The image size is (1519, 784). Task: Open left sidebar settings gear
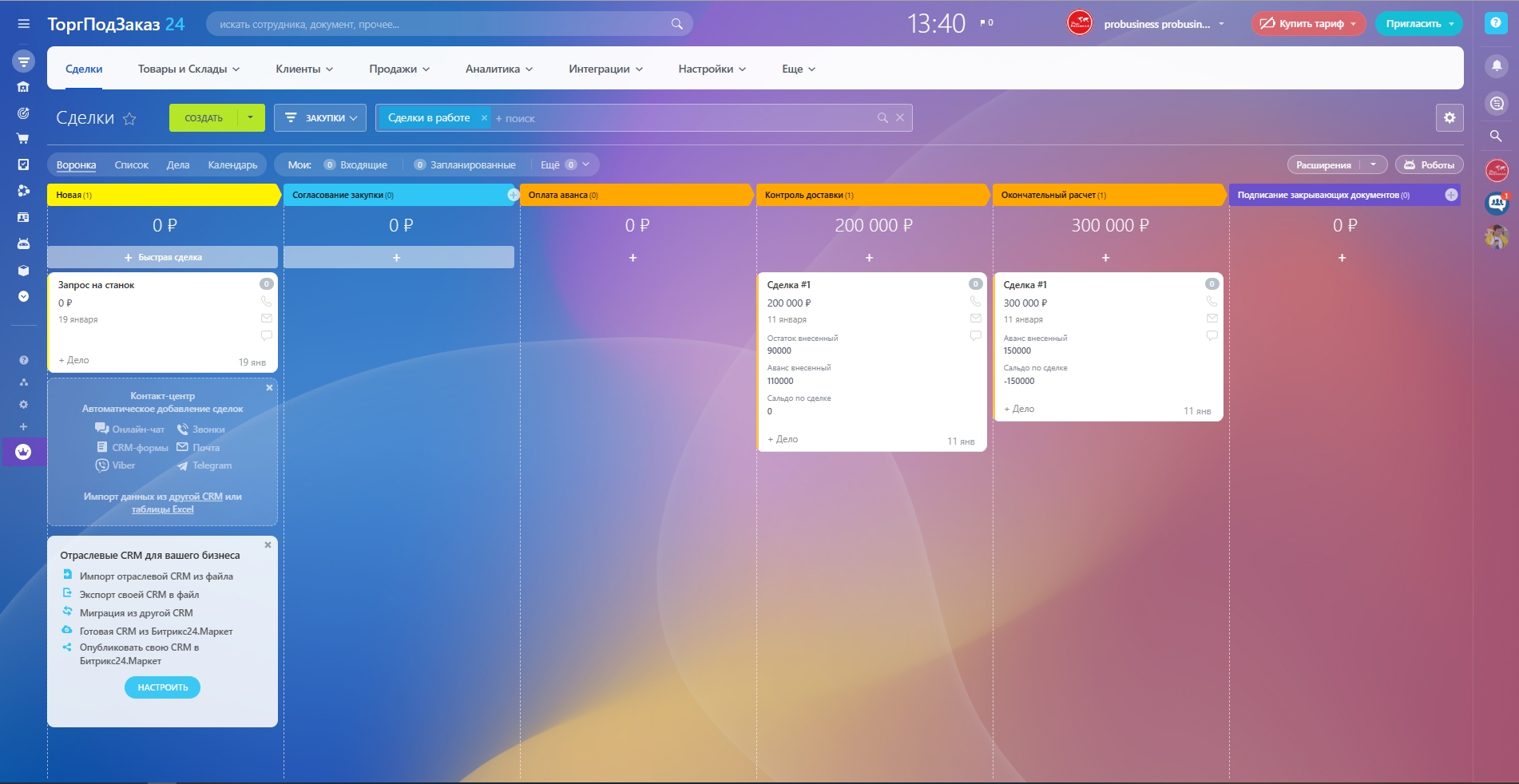[23, 405]
